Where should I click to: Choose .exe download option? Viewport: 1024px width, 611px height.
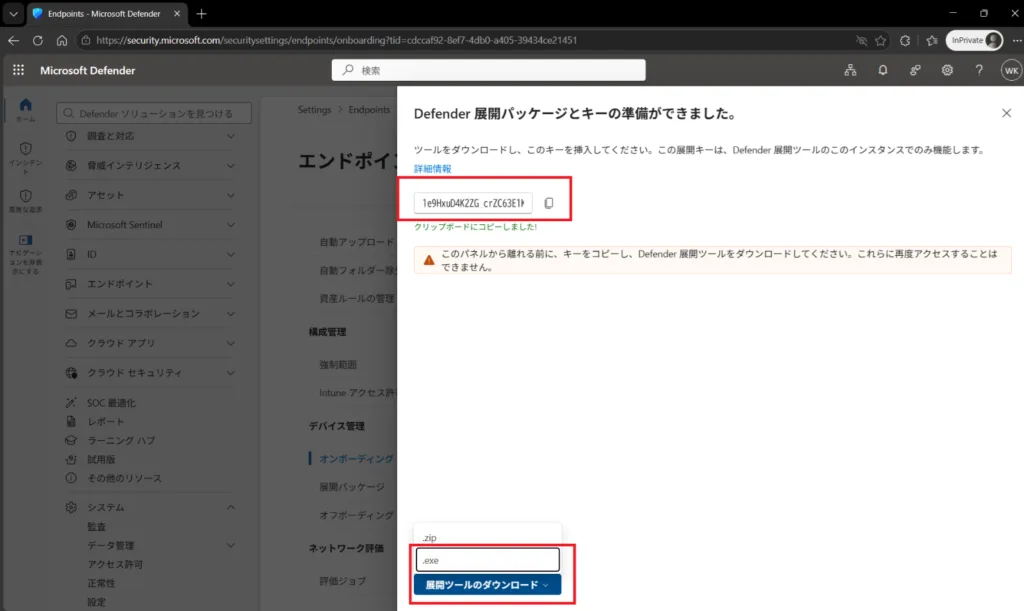[x=487, y=560]
